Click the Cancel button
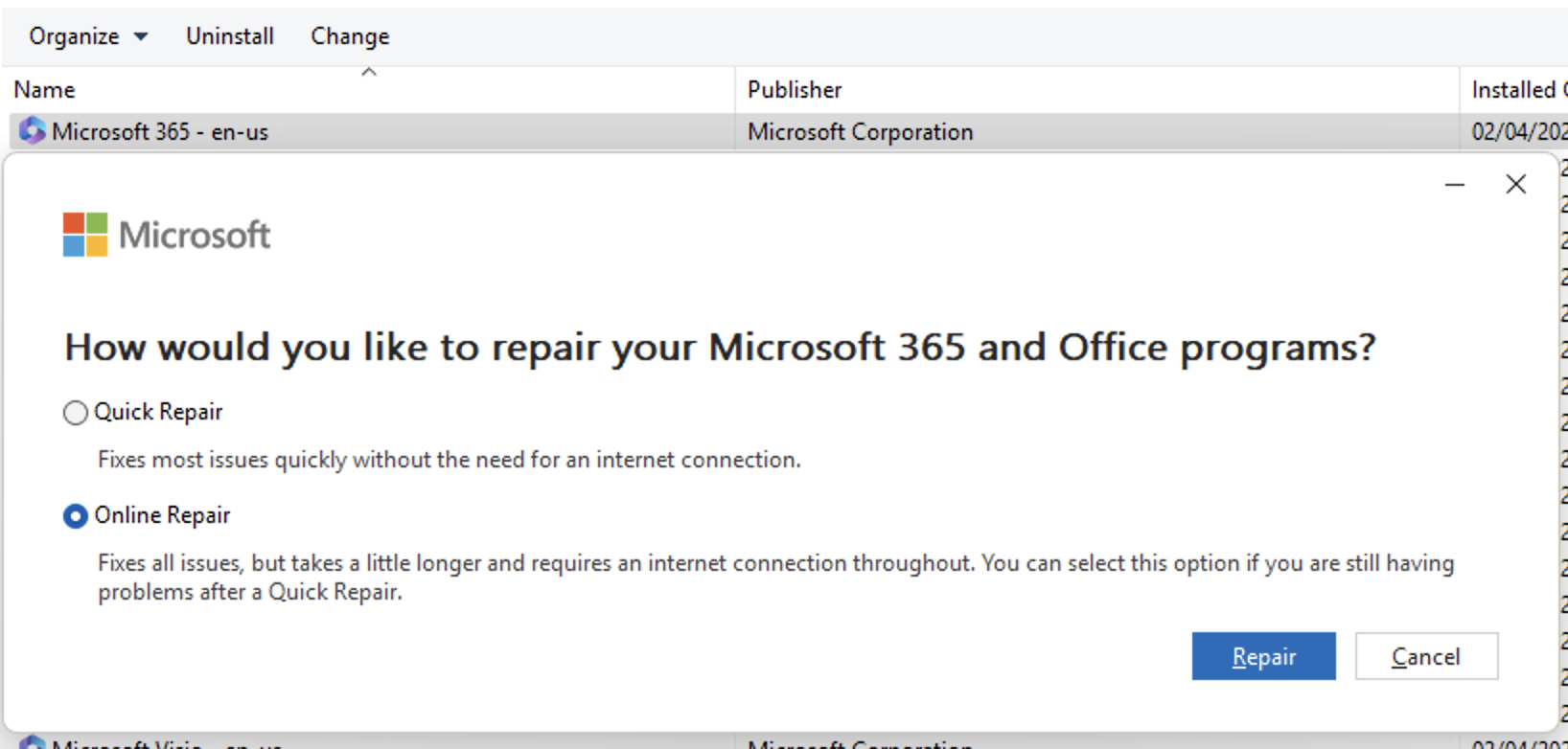 click(1426, 656)
